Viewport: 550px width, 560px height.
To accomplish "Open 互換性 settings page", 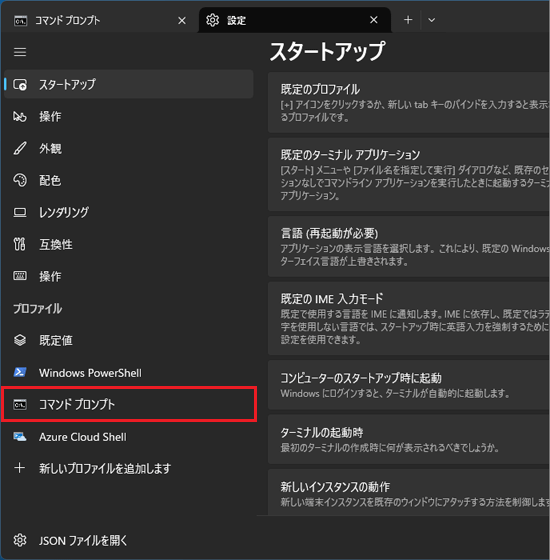I will tap(129, 244).
